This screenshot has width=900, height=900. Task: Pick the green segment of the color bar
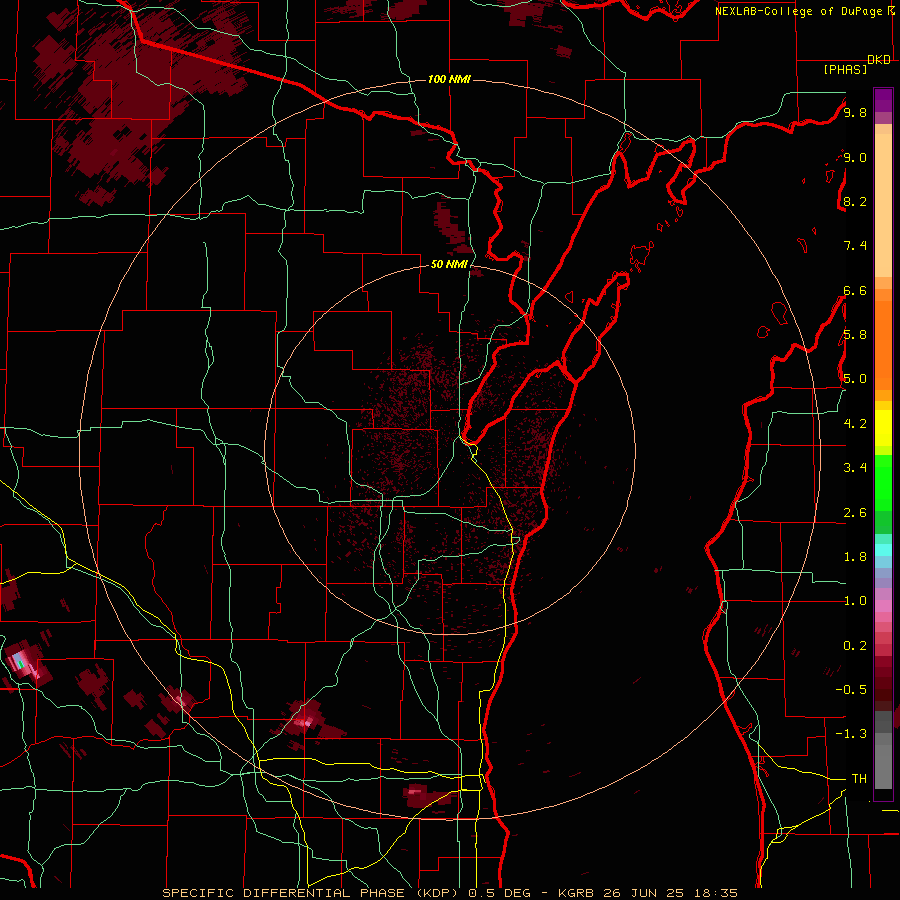883,482
